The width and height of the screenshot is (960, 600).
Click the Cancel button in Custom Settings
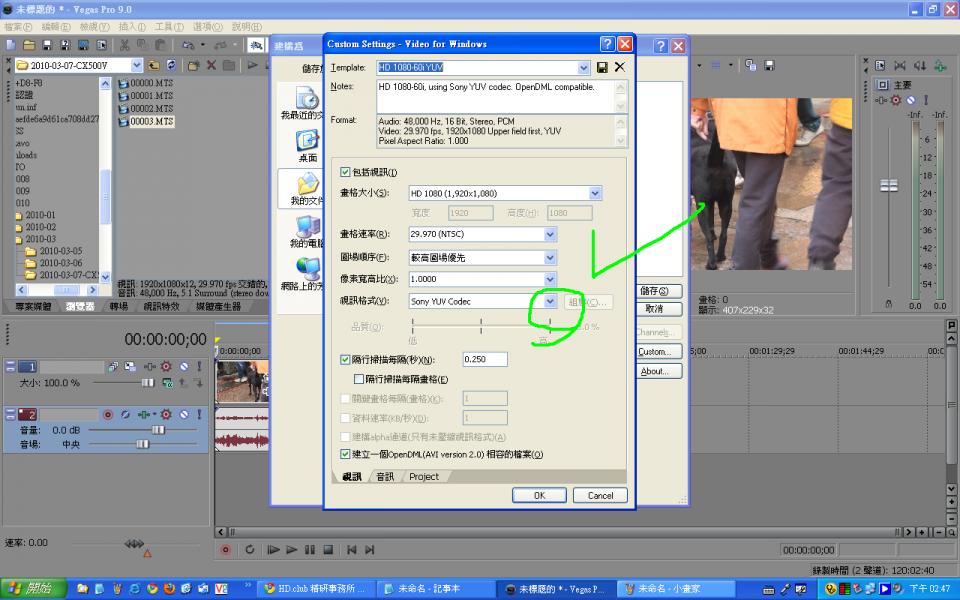click(x=600, y=495)
